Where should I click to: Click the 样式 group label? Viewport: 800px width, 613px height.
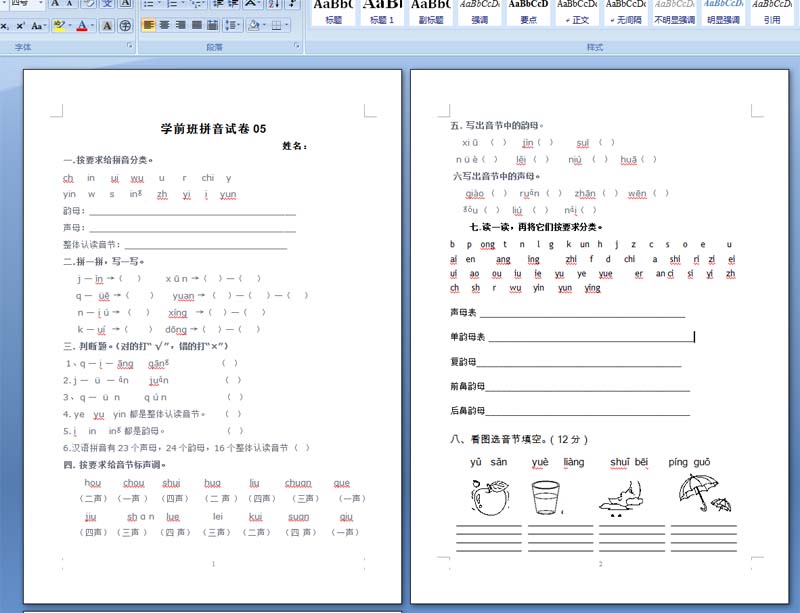594,47
